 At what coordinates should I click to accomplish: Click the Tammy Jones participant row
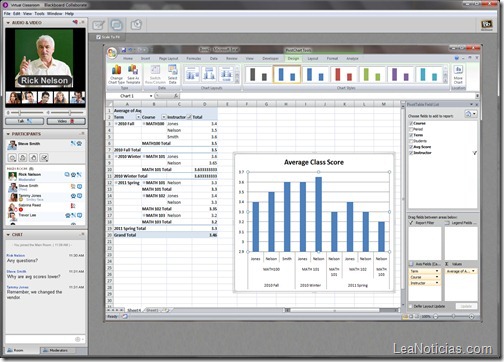click(x=45, y=197)
